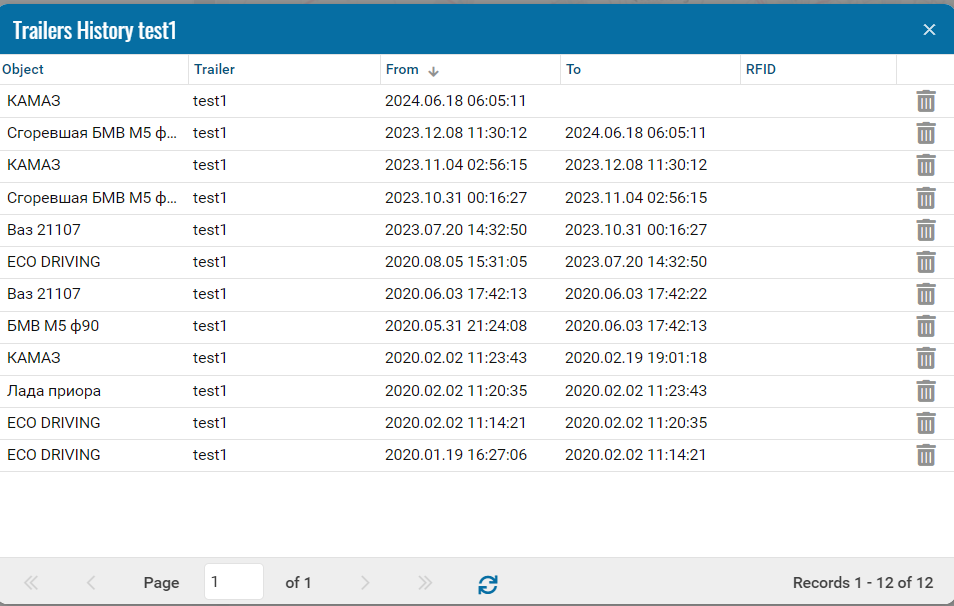Click the Trailer column header
The width and height of the screenshot is (954, 606).
point(214,70)
